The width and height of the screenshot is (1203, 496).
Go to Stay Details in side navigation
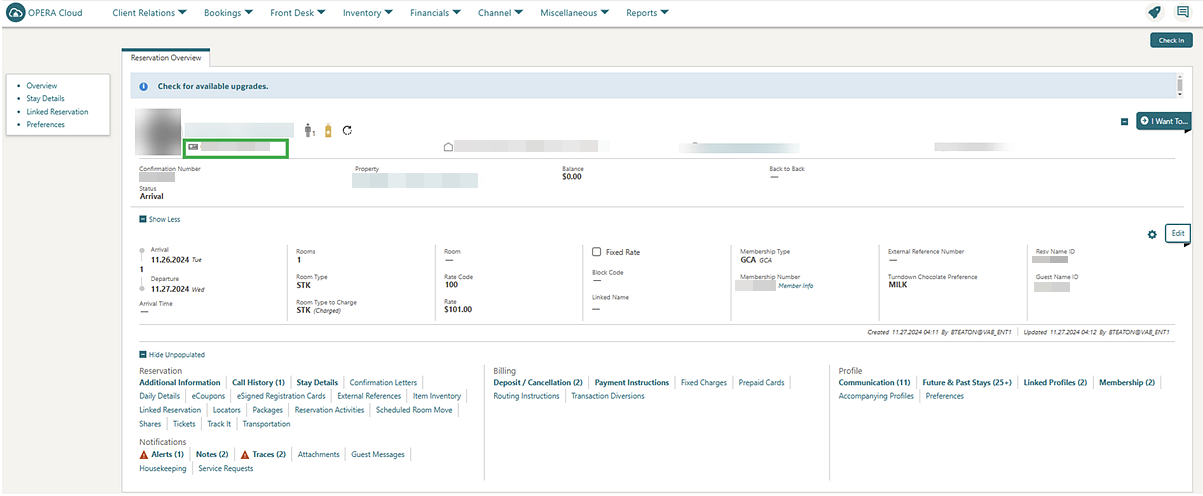46,99
